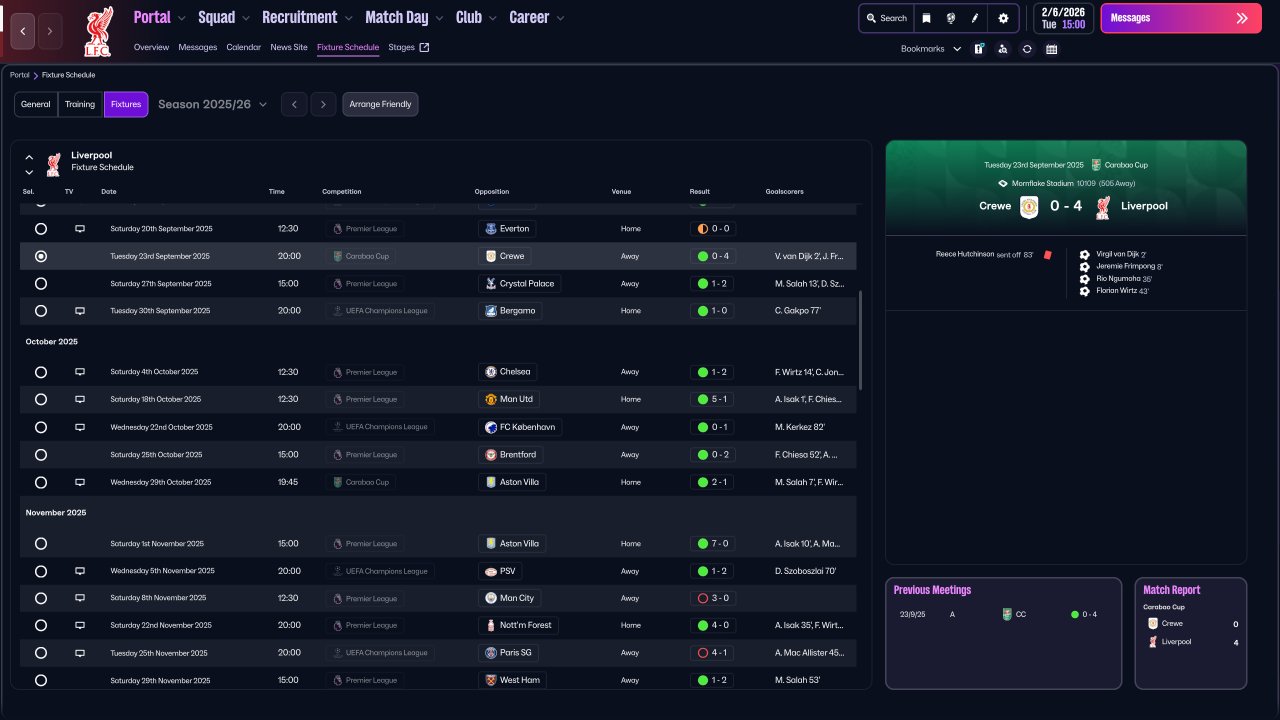This screenshot has width=1280, height=720.
Task: Expand the Portal menu chevron
Action: 181,18
